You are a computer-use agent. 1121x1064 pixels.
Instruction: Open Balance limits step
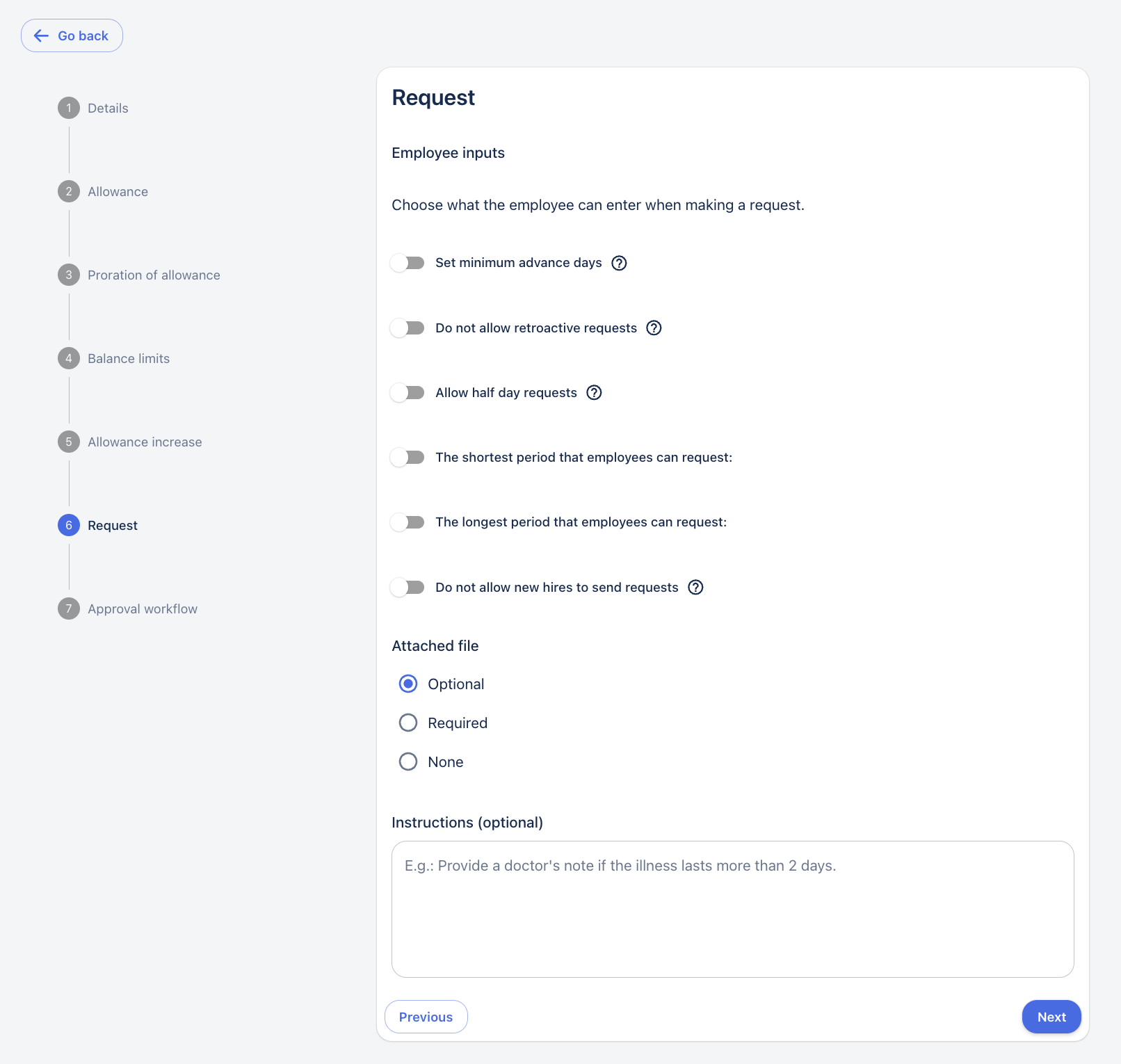(x=129, y=358)
